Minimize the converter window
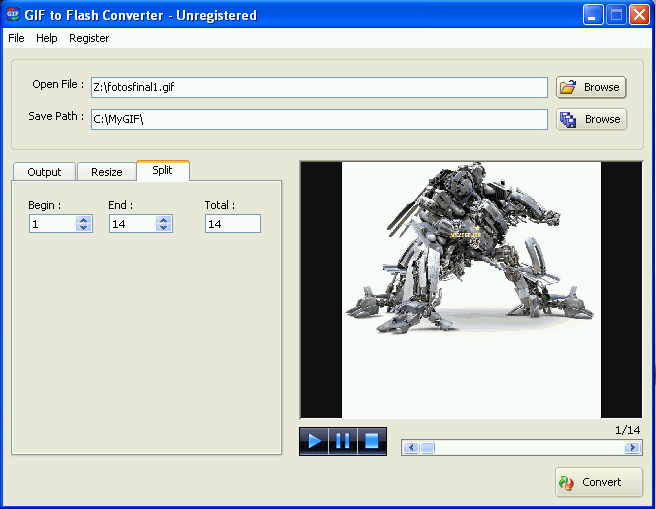This screenshot has height=509, width=656. [593, 15]
